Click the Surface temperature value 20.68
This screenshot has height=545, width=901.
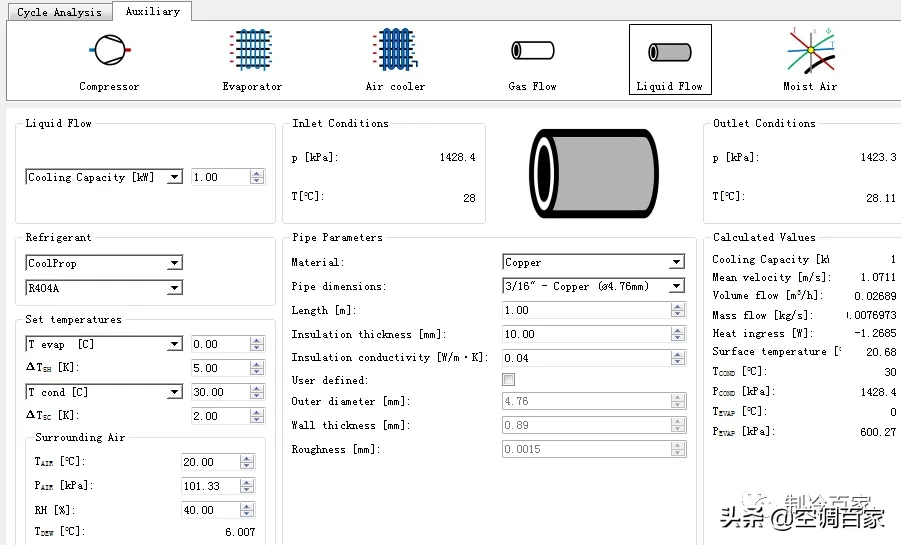pos(881,352)
